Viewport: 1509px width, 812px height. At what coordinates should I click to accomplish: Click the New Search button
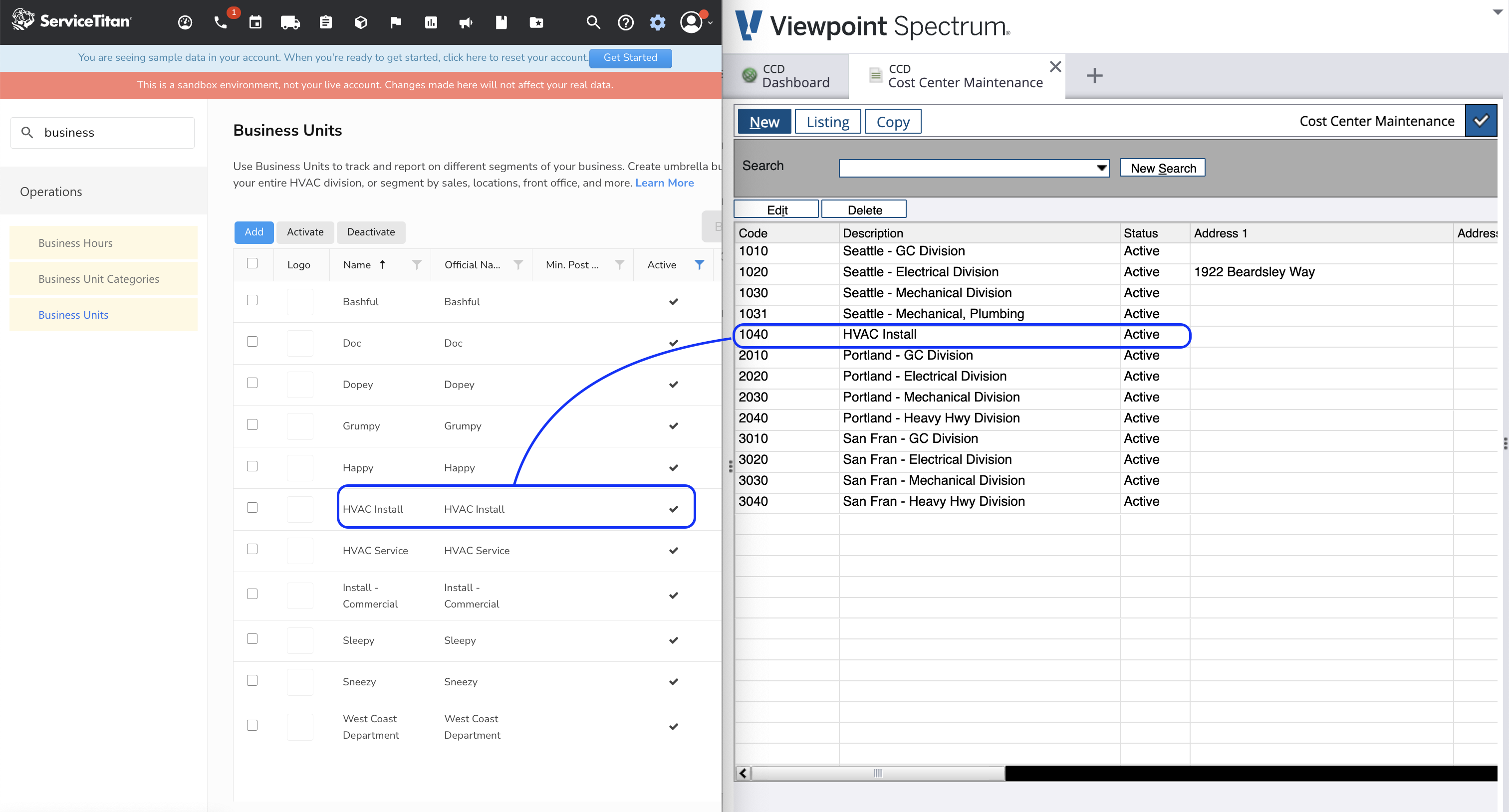1163,168
